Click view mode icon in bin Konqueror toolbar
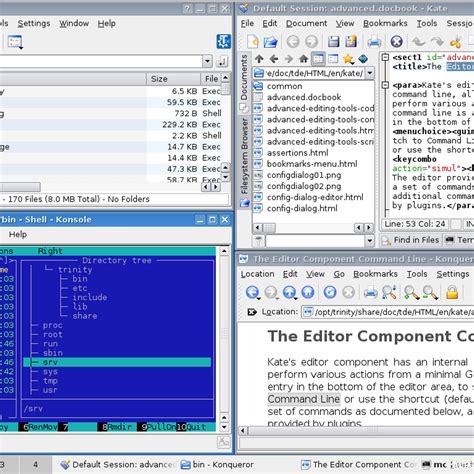Screen dimensions: 474x474 [x=15, y=42]
